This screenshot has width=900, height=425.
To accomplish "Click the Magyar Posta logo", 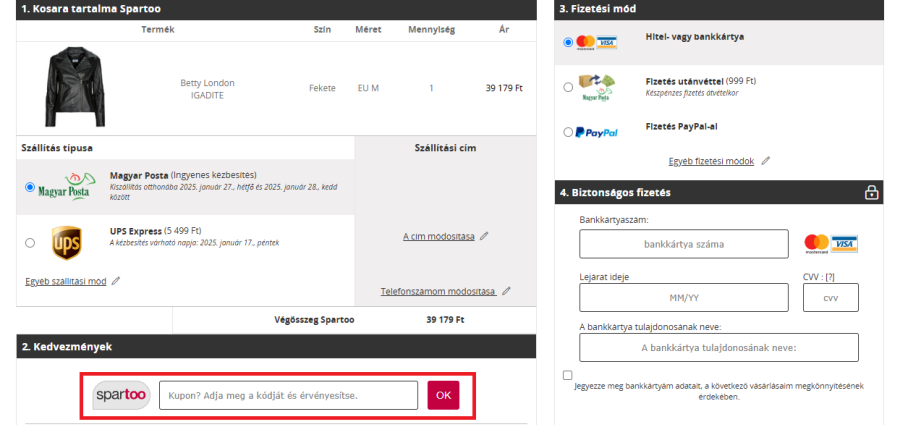I will [x=64, y=187].
